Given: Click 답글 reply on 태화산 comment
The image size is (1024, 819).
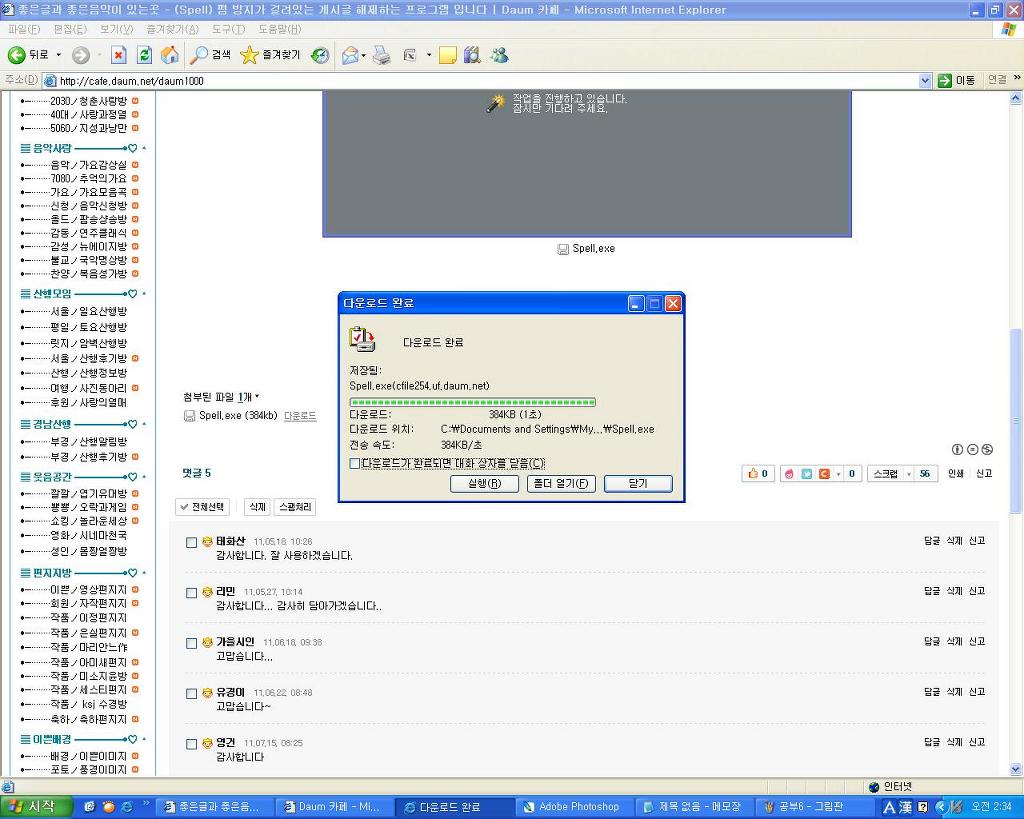Looking at the screenshot, I should (932, 541).
